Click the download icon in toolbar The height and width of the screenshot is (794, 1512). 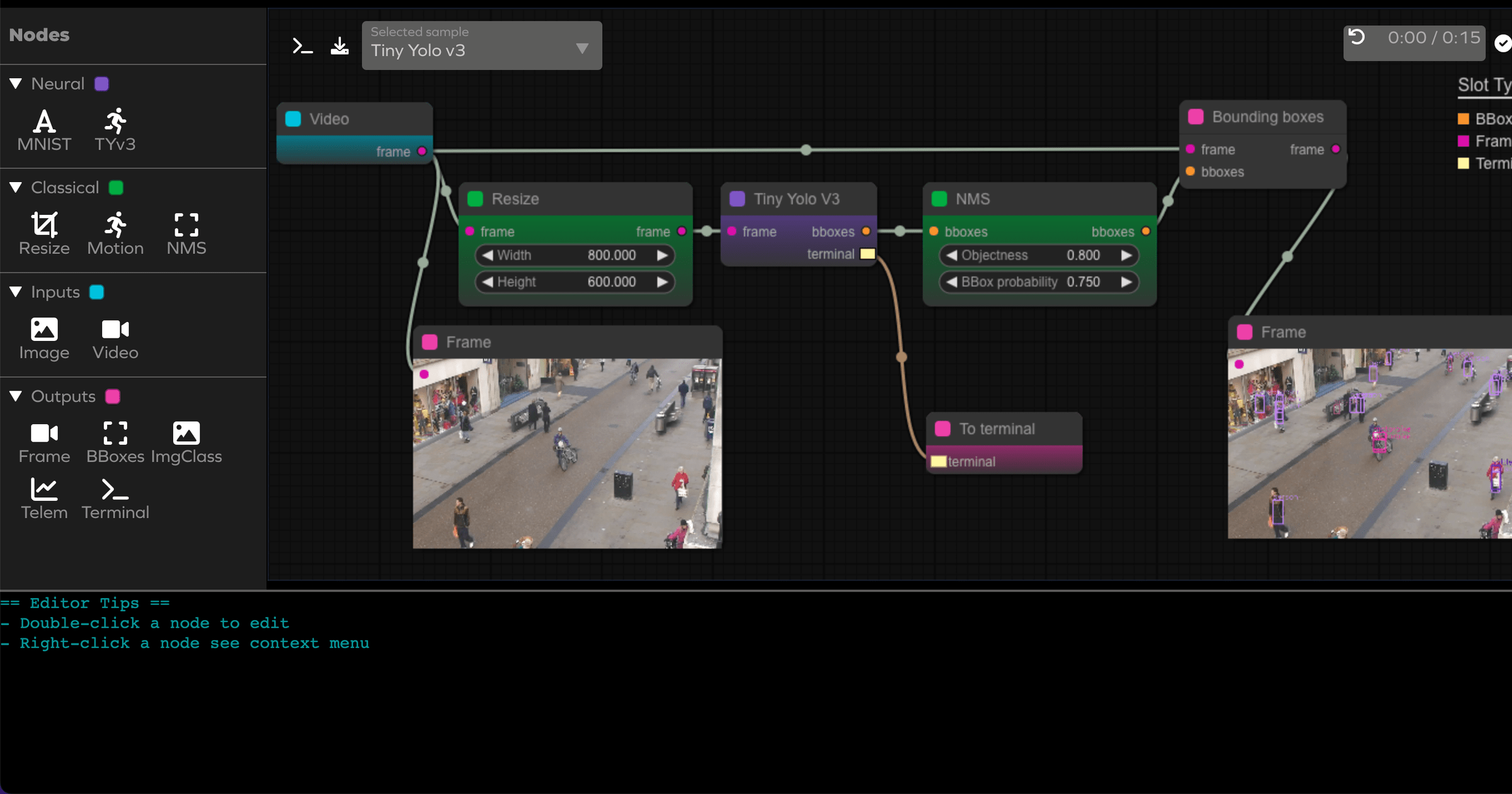click(340, 46)
